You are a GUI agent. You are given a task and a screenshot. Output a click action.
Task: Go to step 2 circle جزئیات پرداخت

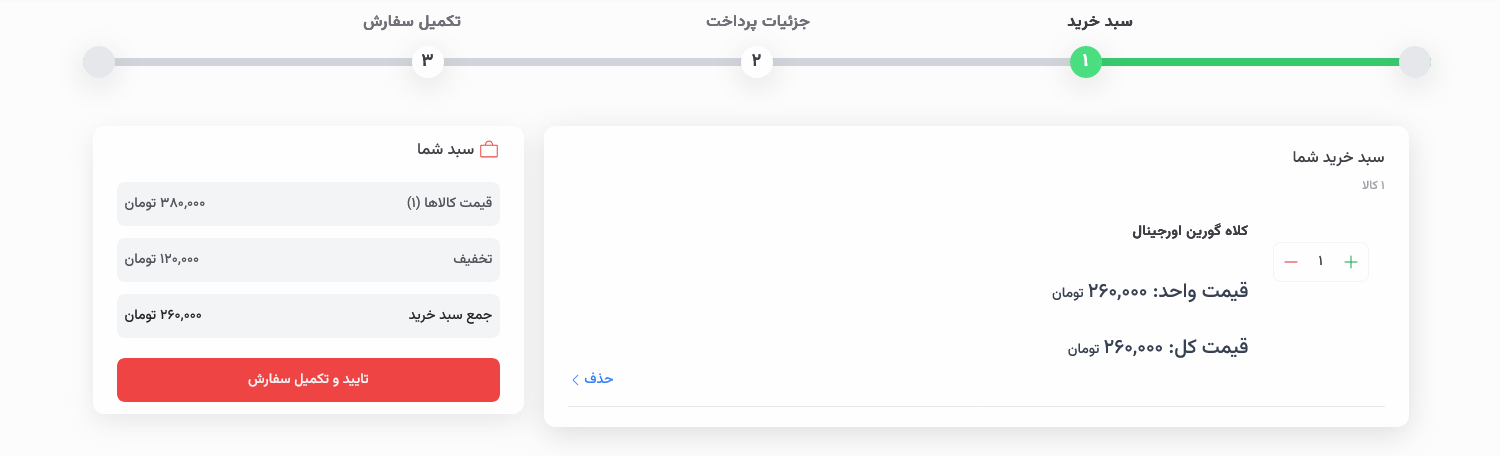click(x=757, y=62)
